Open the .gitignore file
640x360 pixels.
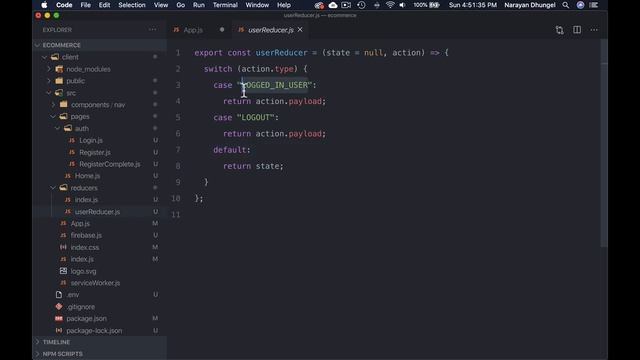coord(80,307)
